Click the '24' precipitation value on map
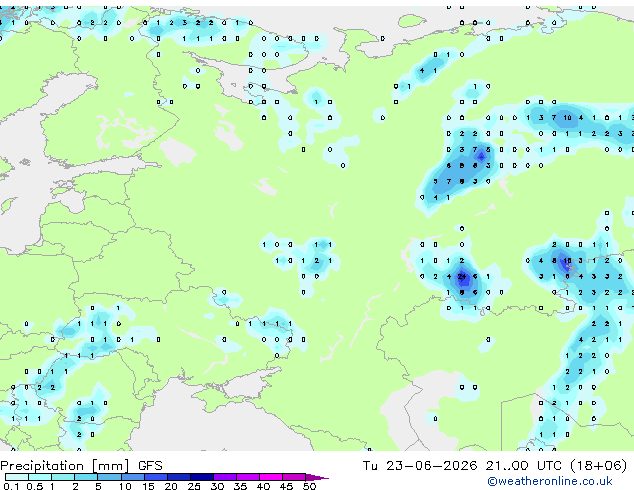Image resolution: width=634 pixels, height=490 pixels. (x=462, y=277)
